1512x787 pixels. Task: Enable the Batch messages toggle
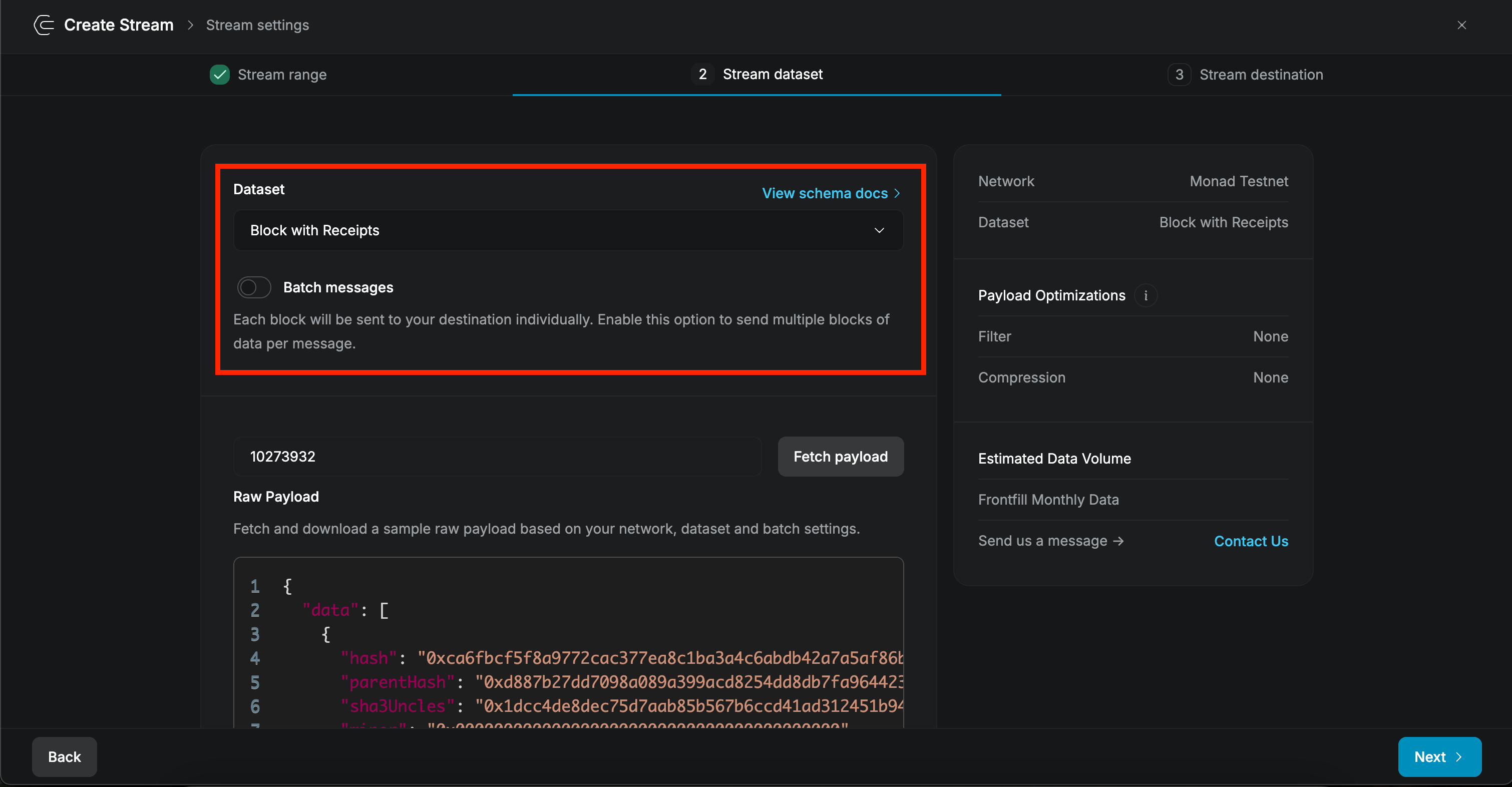(x=253, y=287)
